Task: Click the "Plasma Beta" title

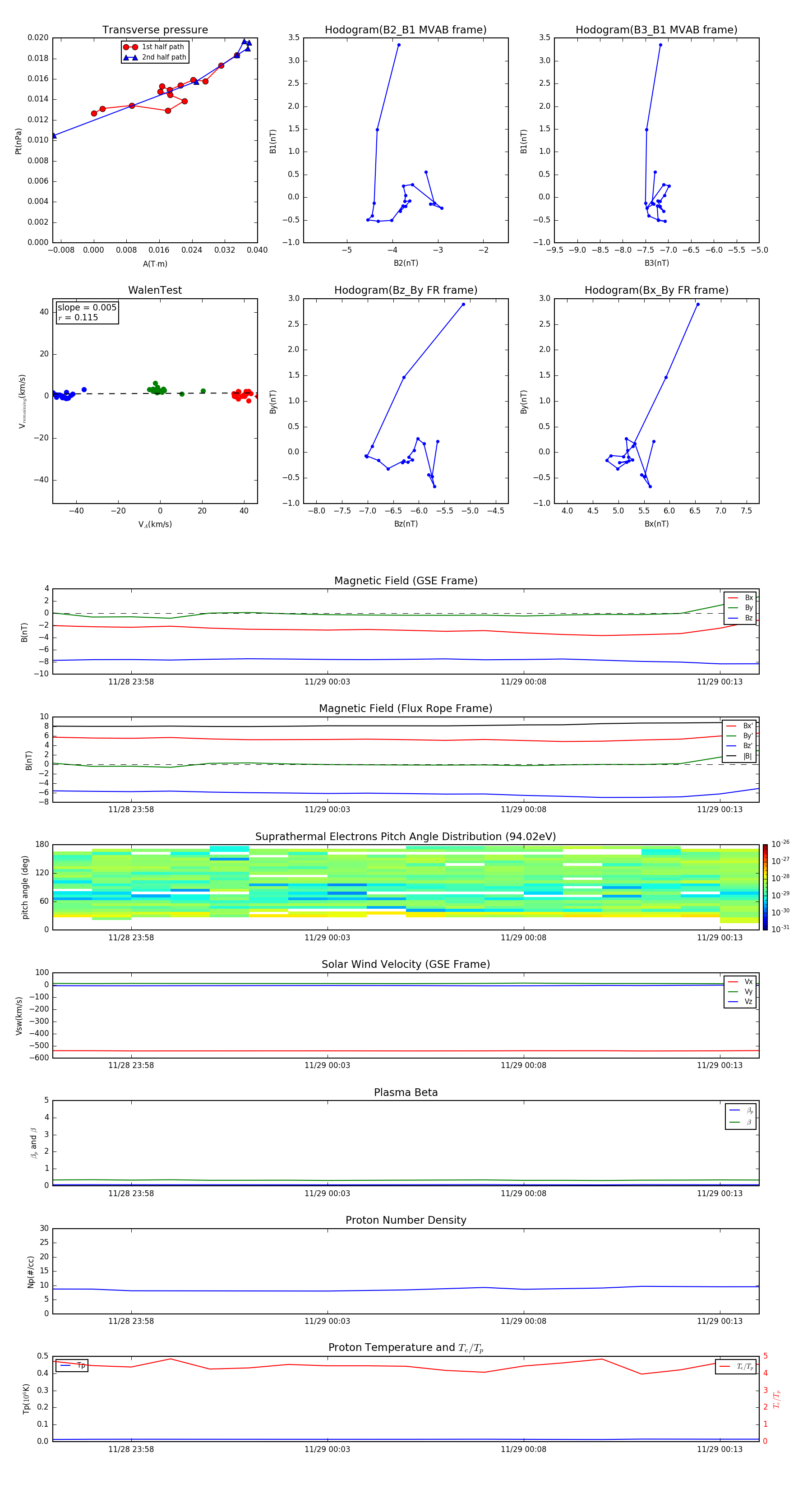Action: [406, 1092]
